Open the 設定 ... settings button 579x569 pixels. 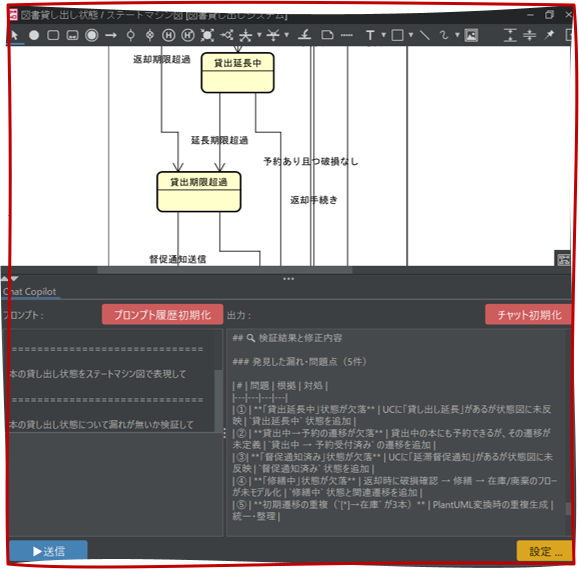(x=545, y=551)
